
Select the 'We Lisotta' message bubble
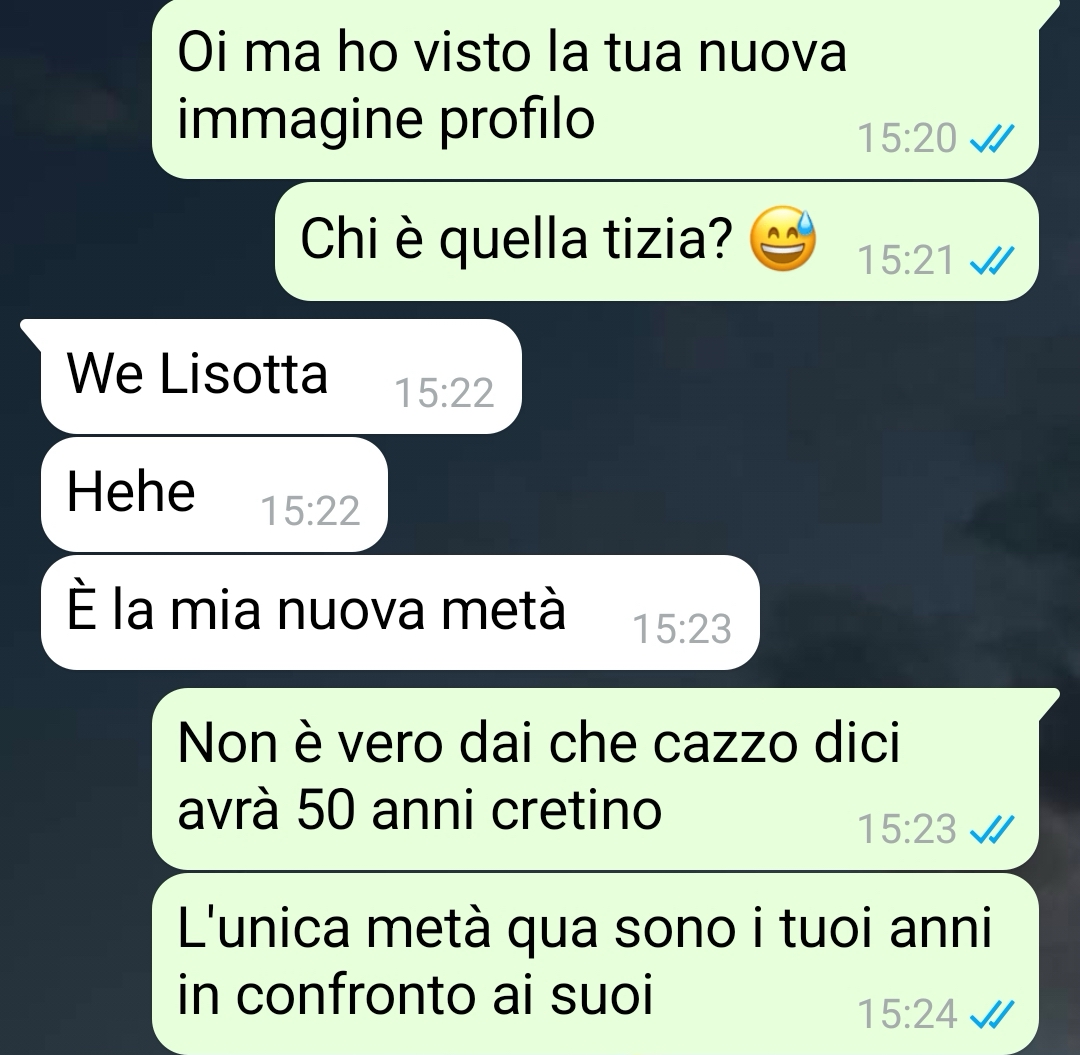pos(281,376)
